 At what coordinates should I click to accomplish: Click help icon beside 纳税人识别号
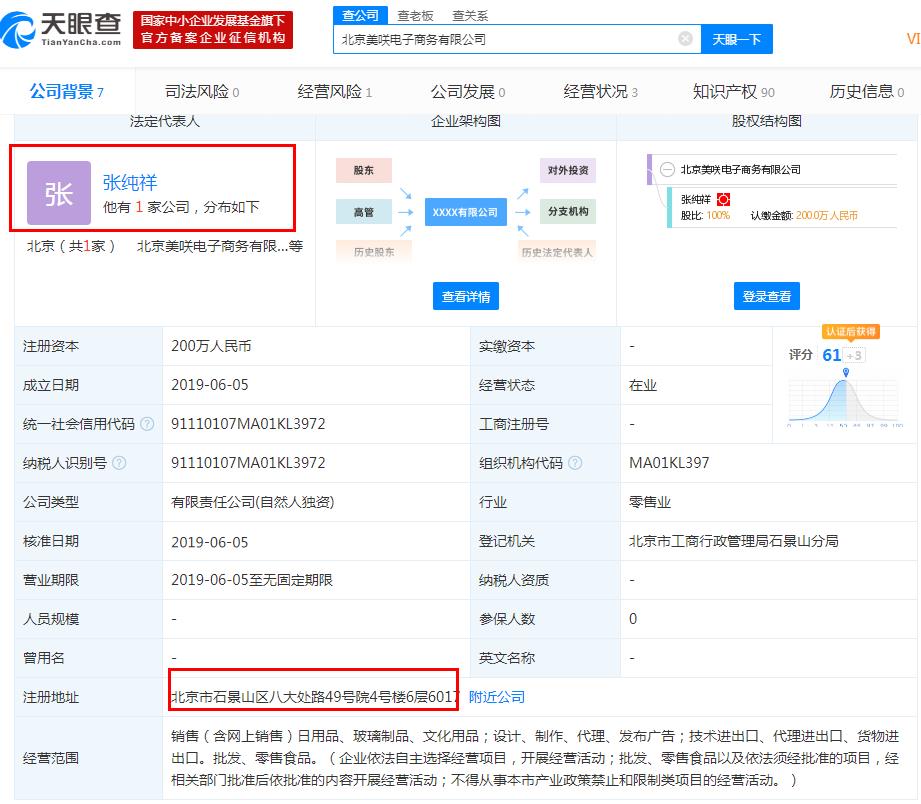click(x=120, y=463)
